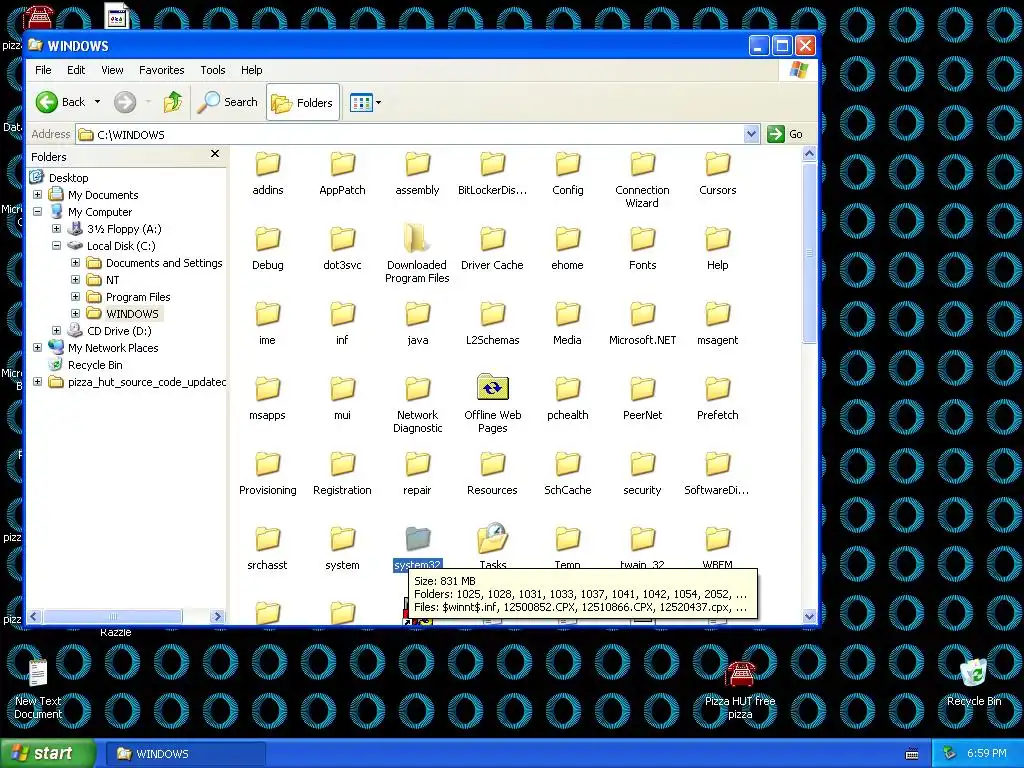The height and width of the screenshot is (768, 1024).
Task: Select the NT folder in tree
Action: click(112, 280)
